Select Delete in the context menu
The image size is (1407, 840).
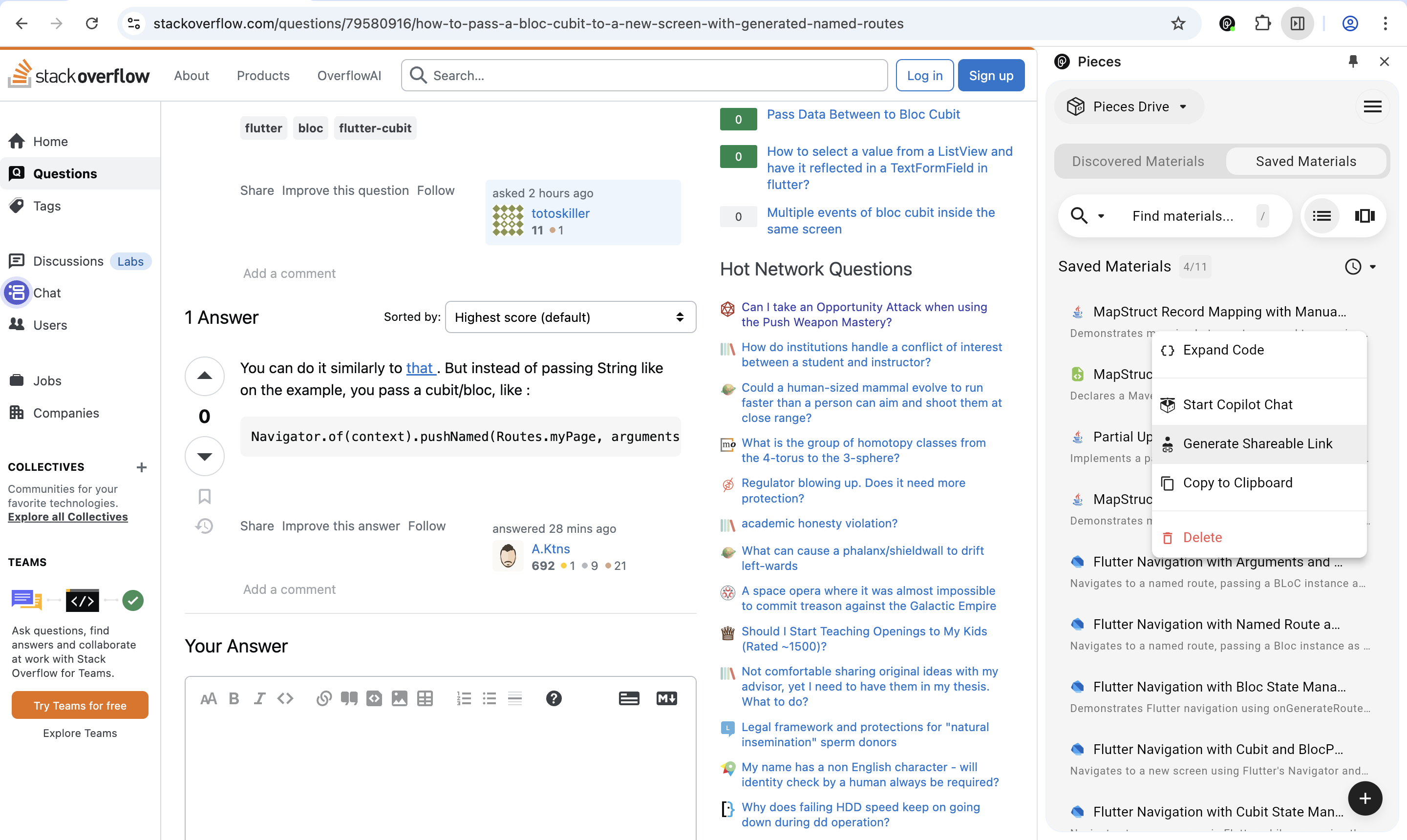(x=1258, y=537)
